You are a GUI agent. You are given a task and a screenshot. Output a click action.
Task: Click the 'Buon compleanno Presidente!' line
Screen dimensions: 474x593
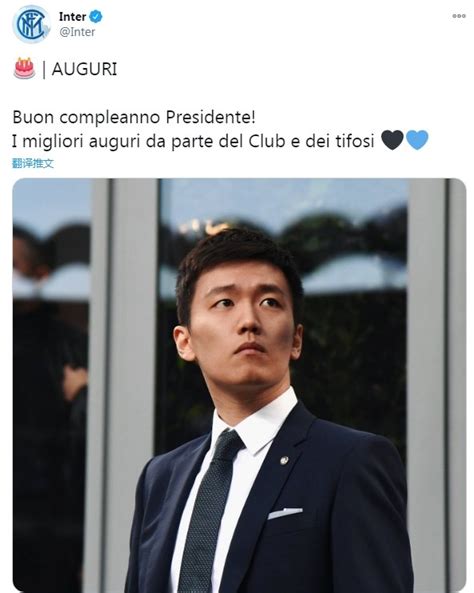(134, 117)
